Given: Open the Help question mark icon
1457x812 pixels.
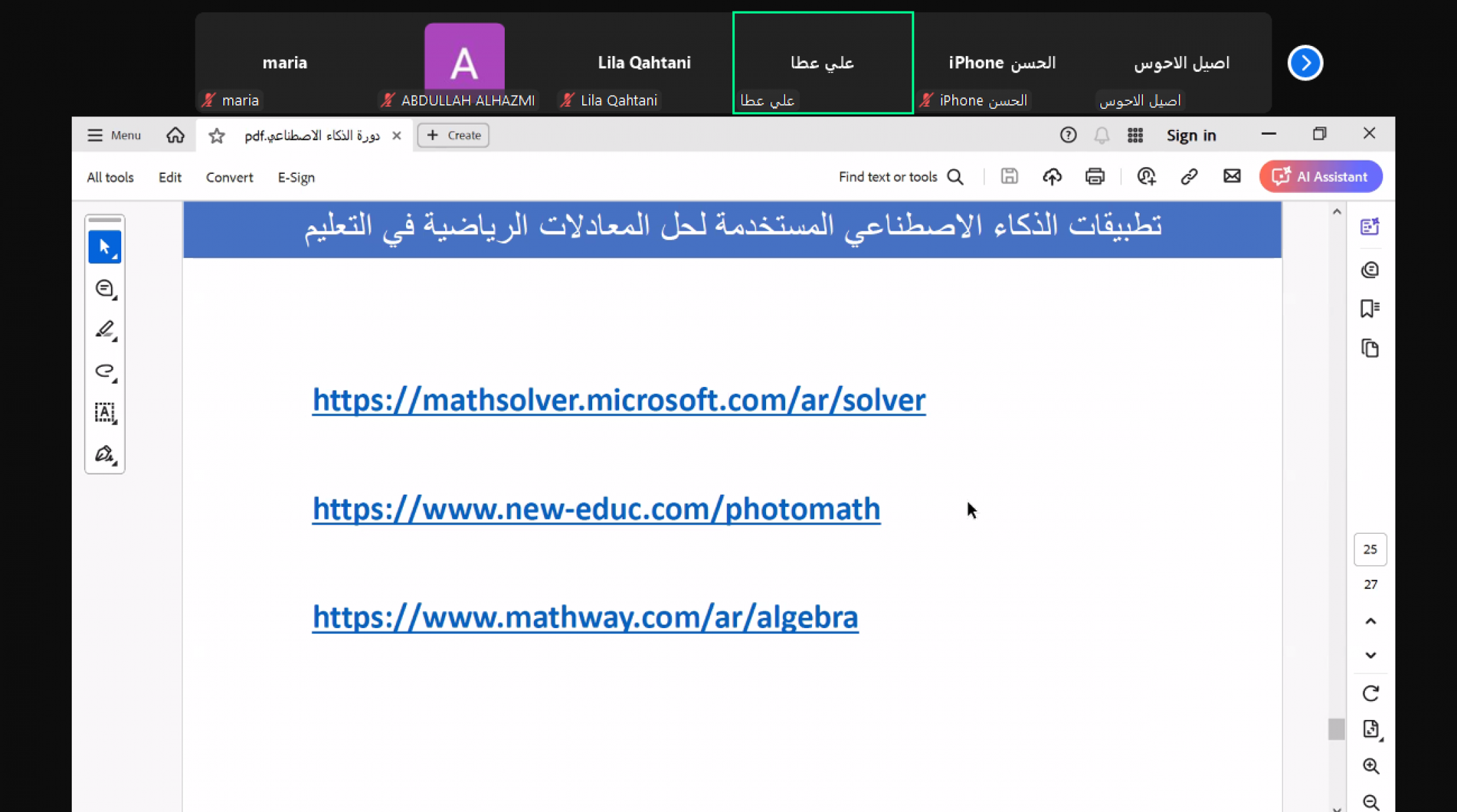Looking at the screenshot, I should (x=1068, y=135).
